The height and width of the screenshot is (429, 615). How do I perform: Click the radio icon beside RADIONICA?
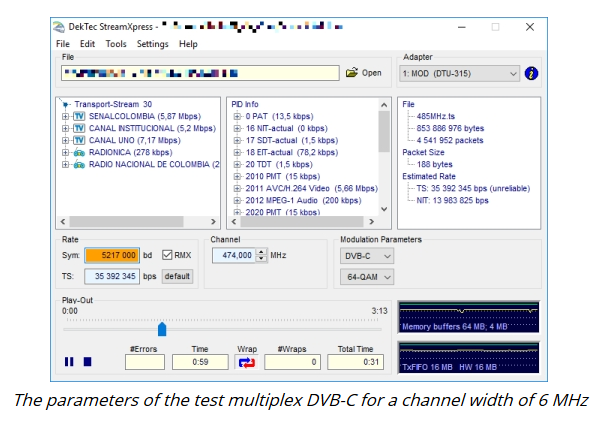80,152
